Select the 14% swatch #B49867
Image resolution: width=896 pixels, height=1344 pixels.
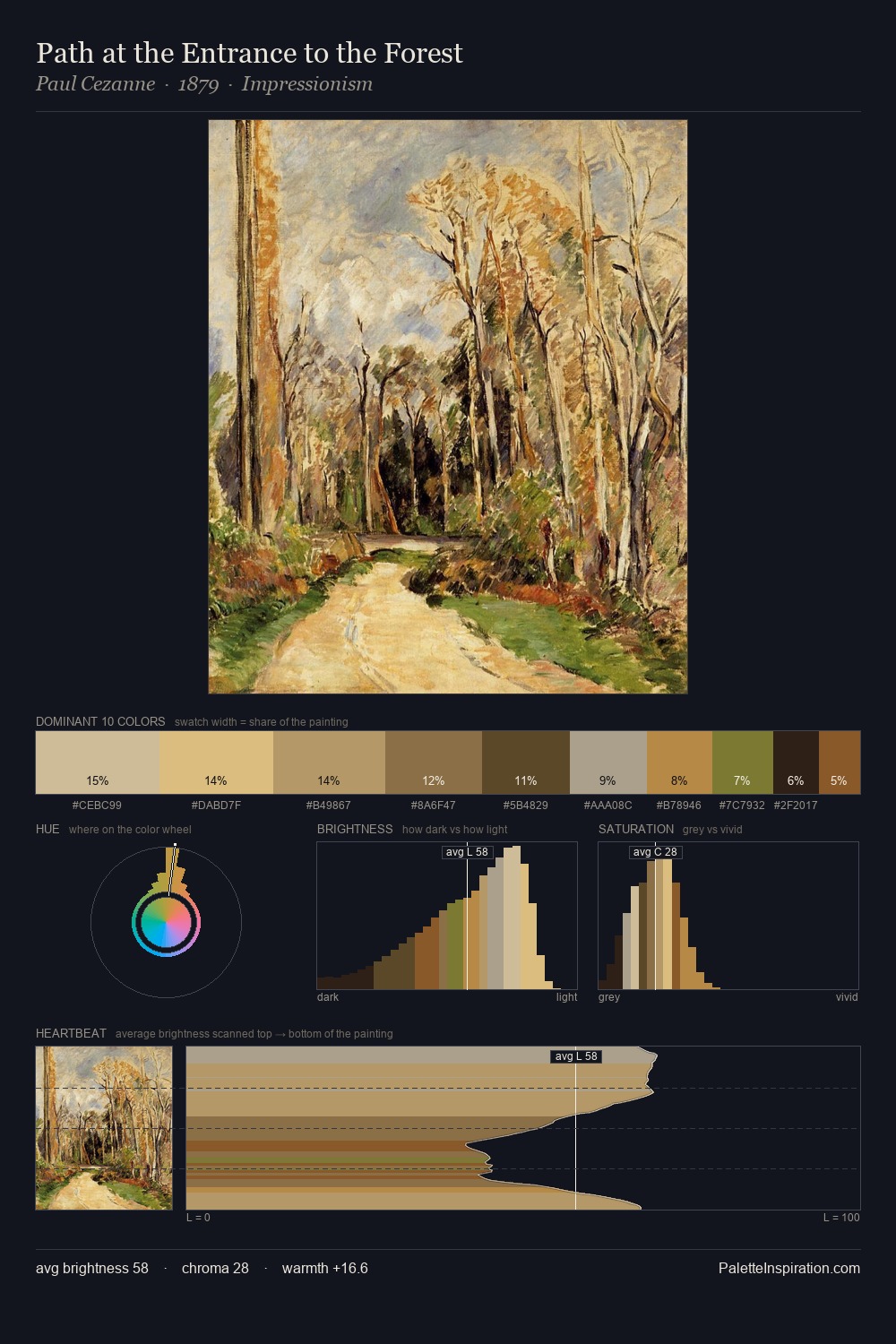[x=329, y=762]
